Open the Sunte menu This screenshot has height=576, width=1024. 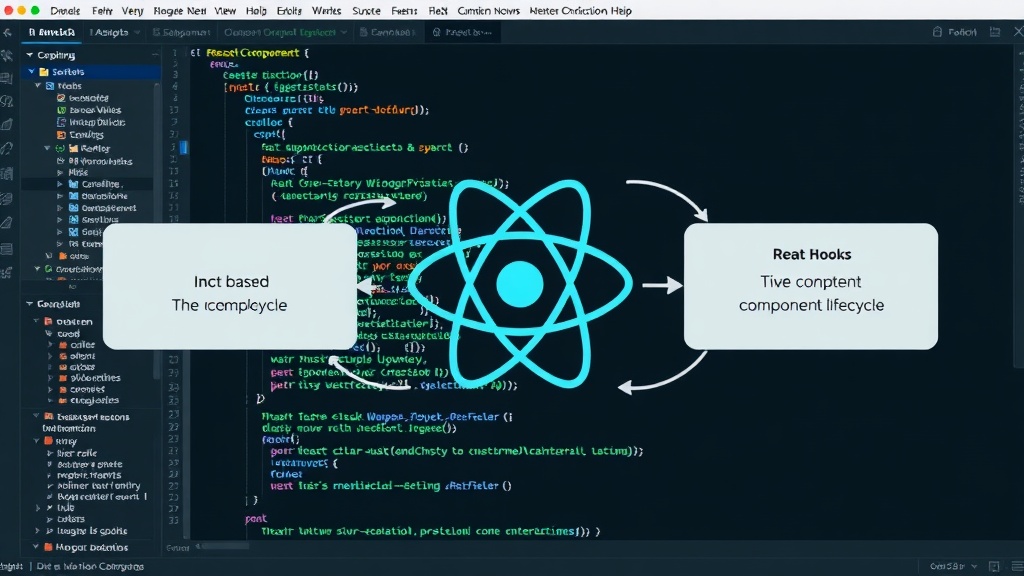[x=366, y=10]
